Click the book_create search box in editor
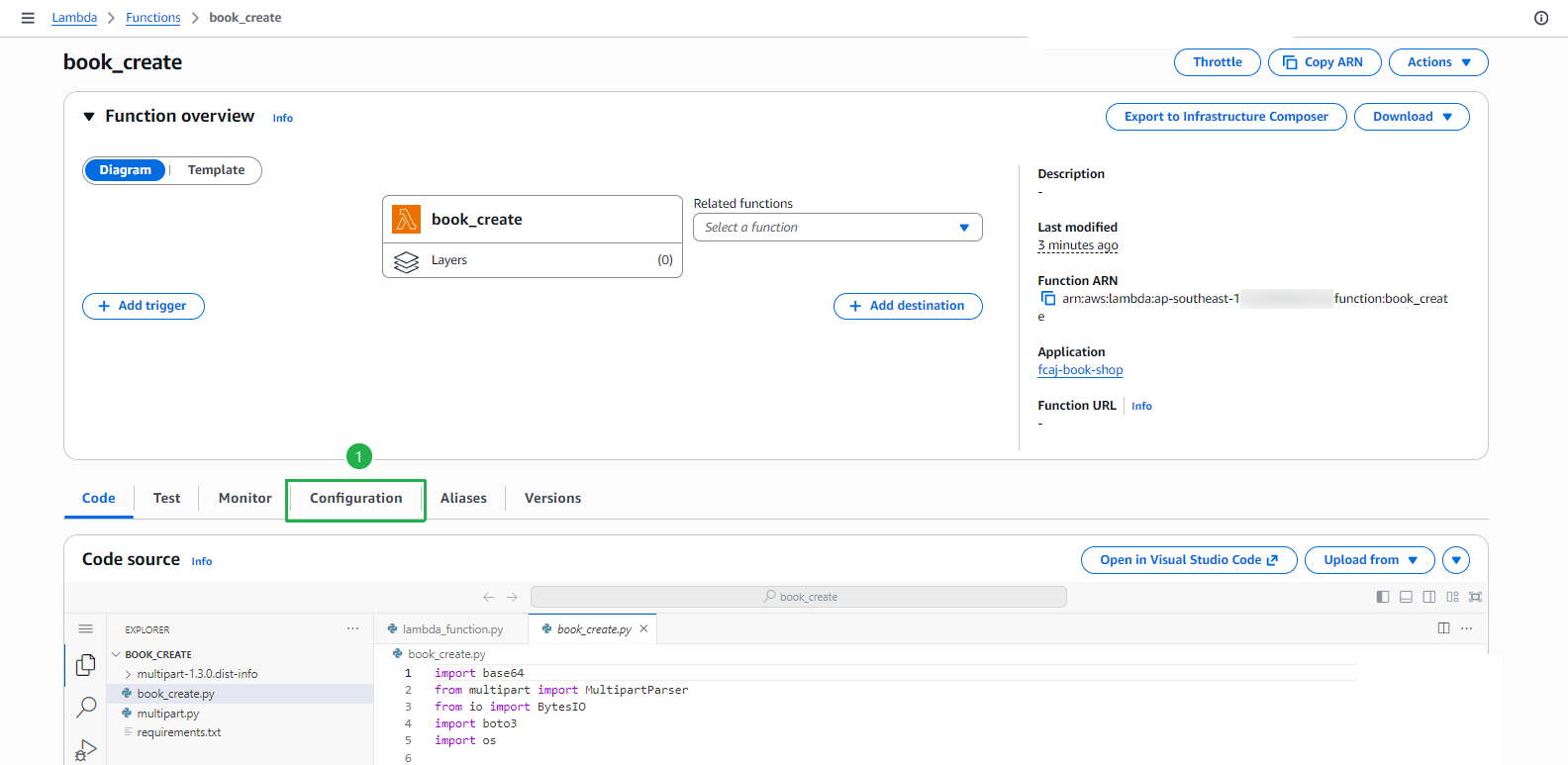This screenshot has width=1568, height=765. (798, 597)
